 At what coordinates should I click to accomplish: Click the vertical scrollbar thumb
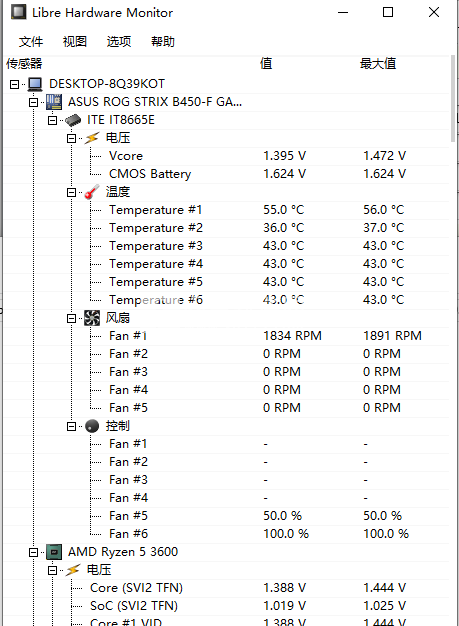[453, 98]
